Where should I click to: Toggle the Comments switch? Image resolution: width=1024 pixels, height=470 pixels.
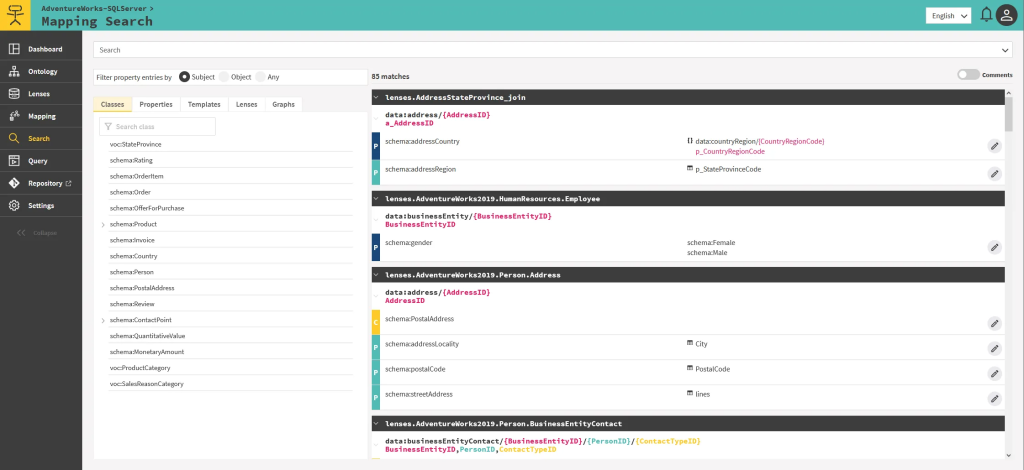(968, 75)
